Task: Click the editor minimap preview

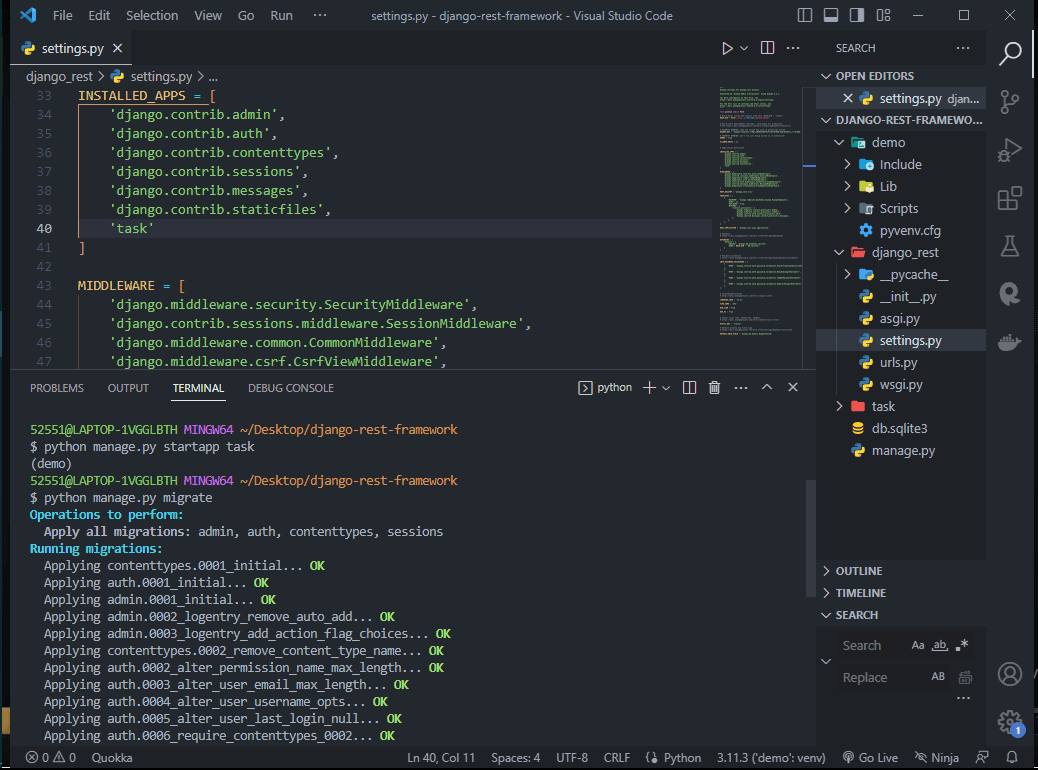Action: pos(760,211)
